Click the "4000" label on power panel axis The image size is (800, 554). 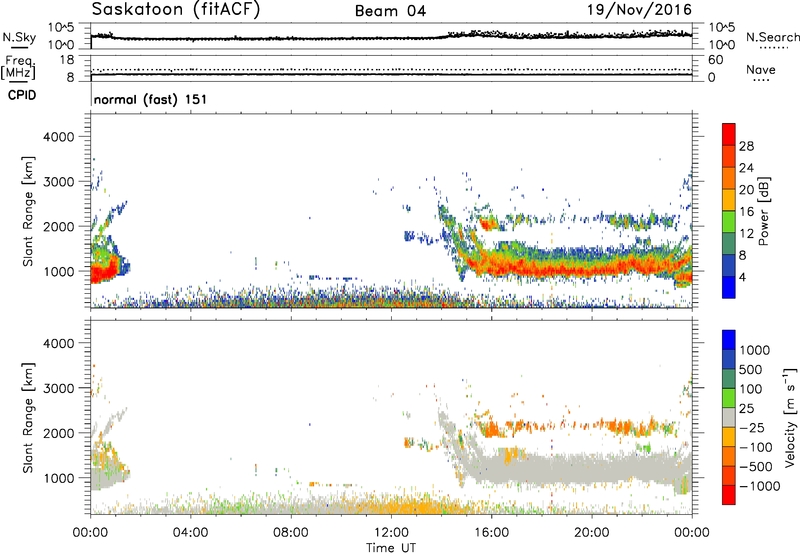click(58, 137)
